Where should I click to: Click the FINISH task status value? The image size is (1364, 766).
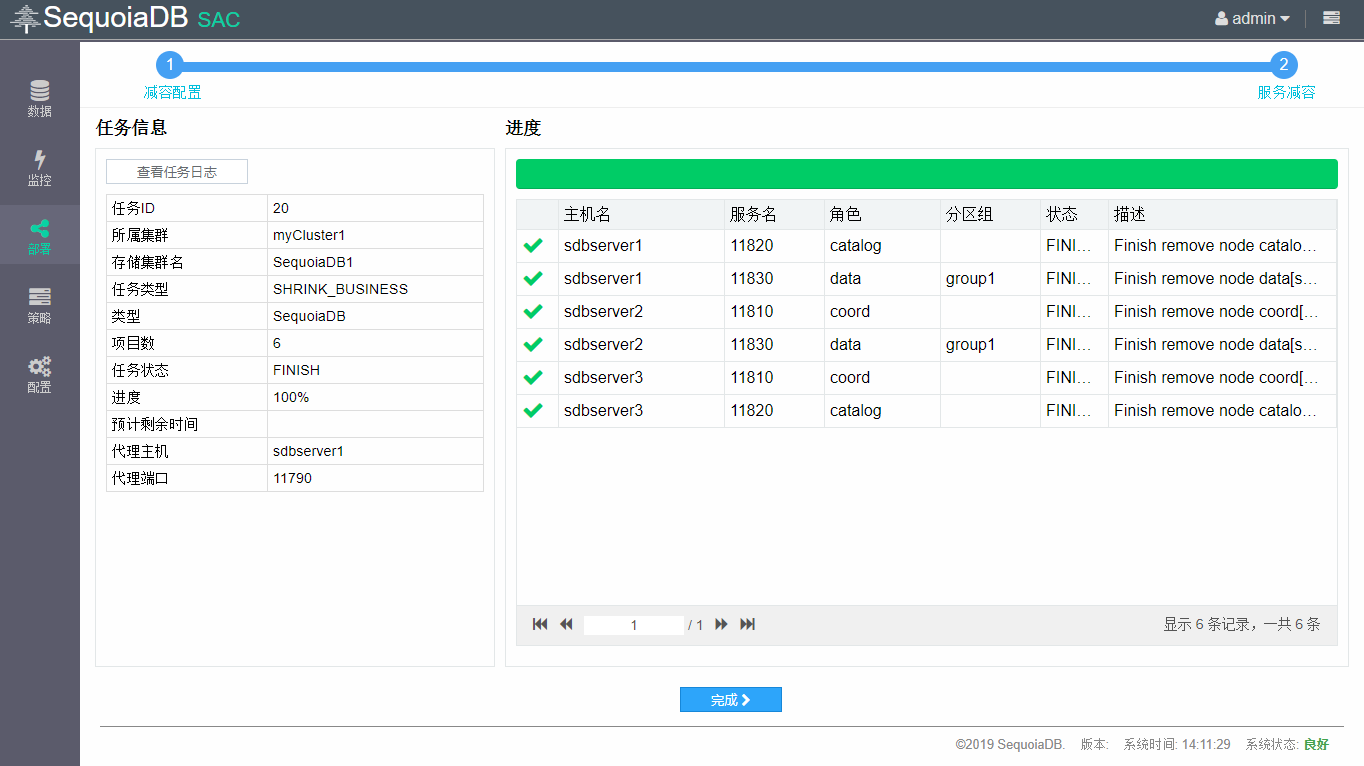coord(297,370)
